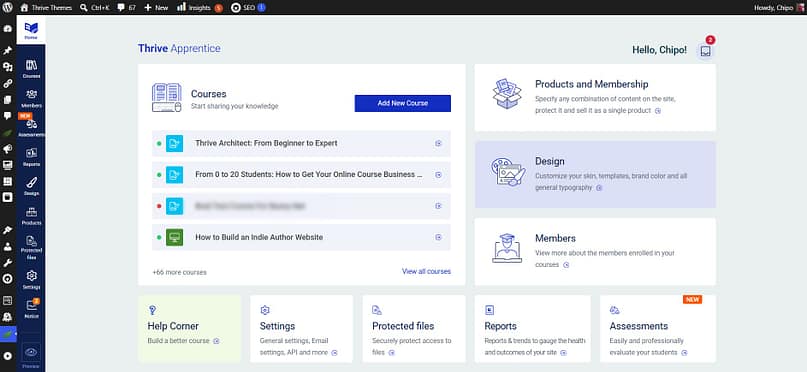Open the Protected files card
Image resolution: width=807 pixels, height=372 pixels.
[x=414, y=329]
